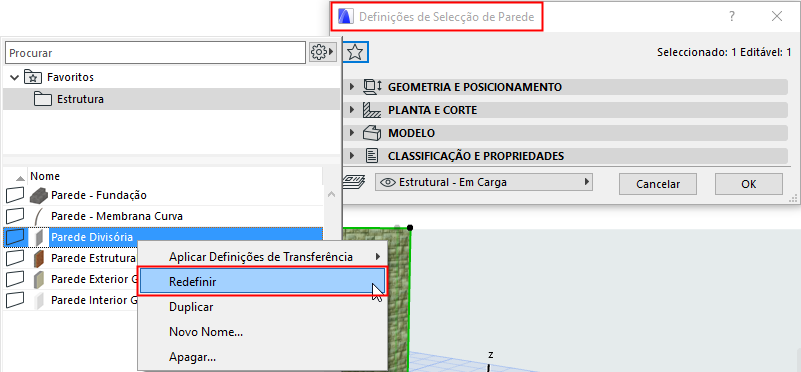This screenshot has height=372, width=801.
Task: Select the Parede - Membrana Curva favorite
Action: [163, 217]
